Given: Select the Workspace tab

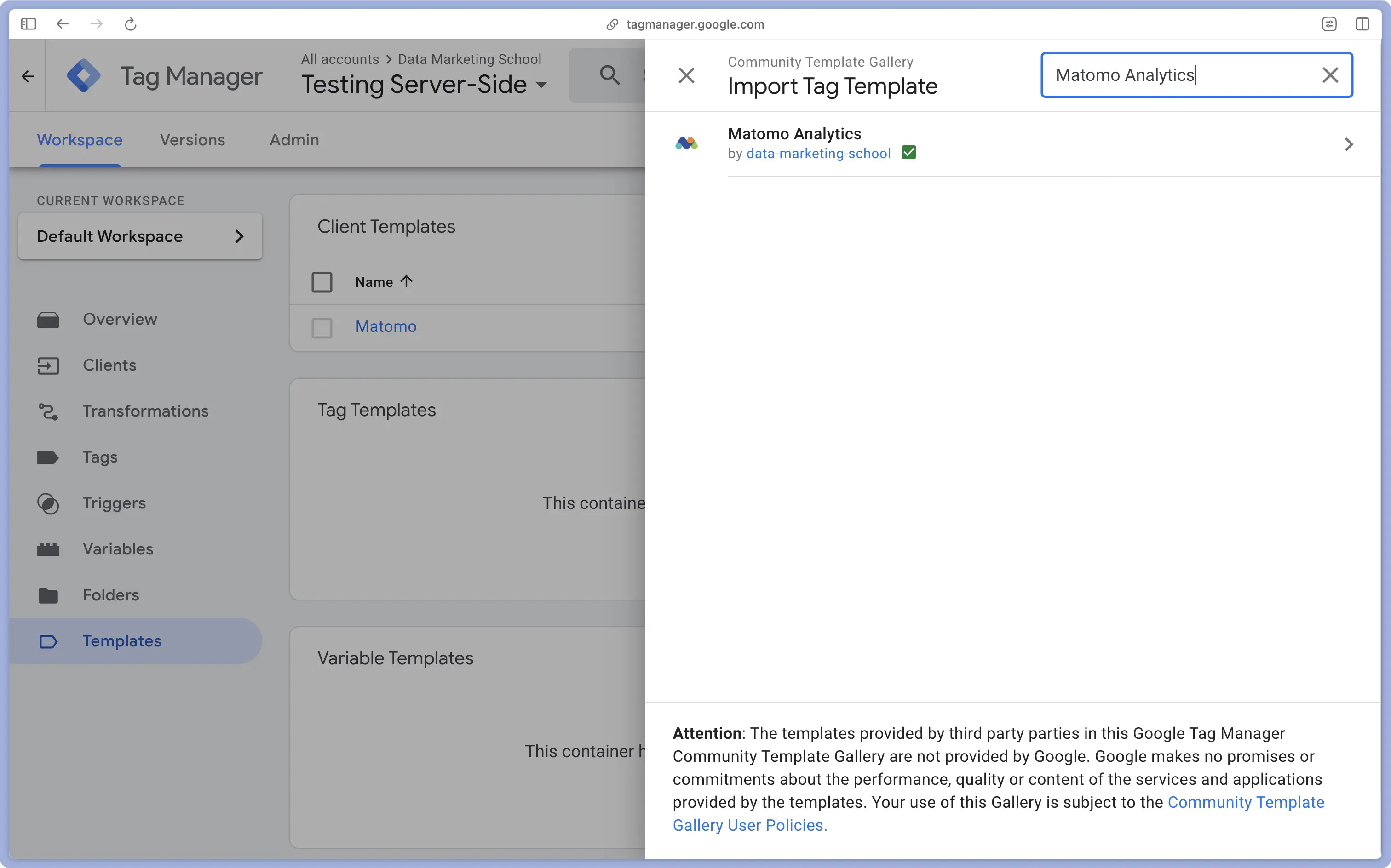Looking at the screenshot, I should (x=80, y=139).
